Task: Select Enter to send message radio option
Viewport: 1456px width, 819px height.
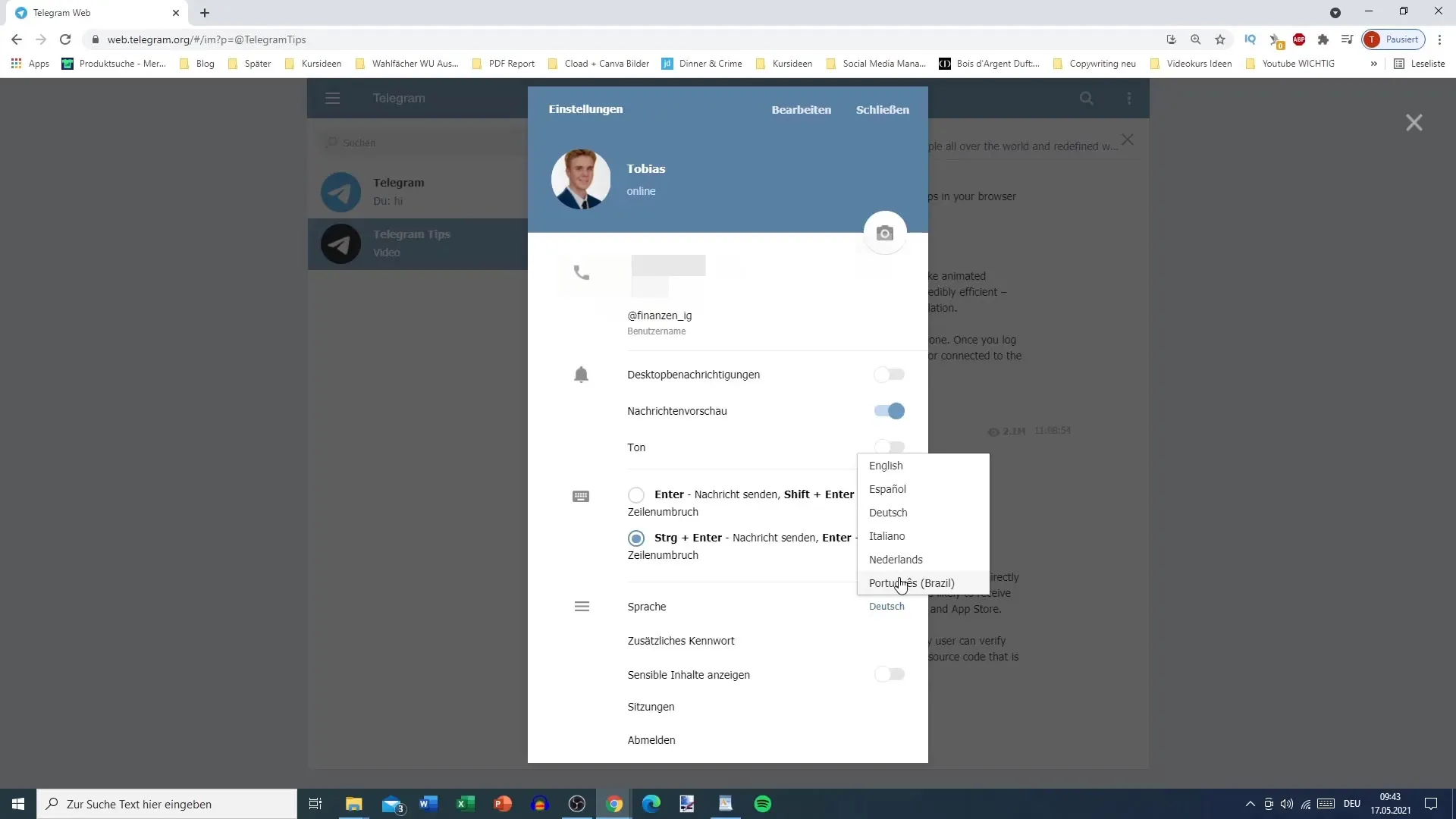Action: 636,495
